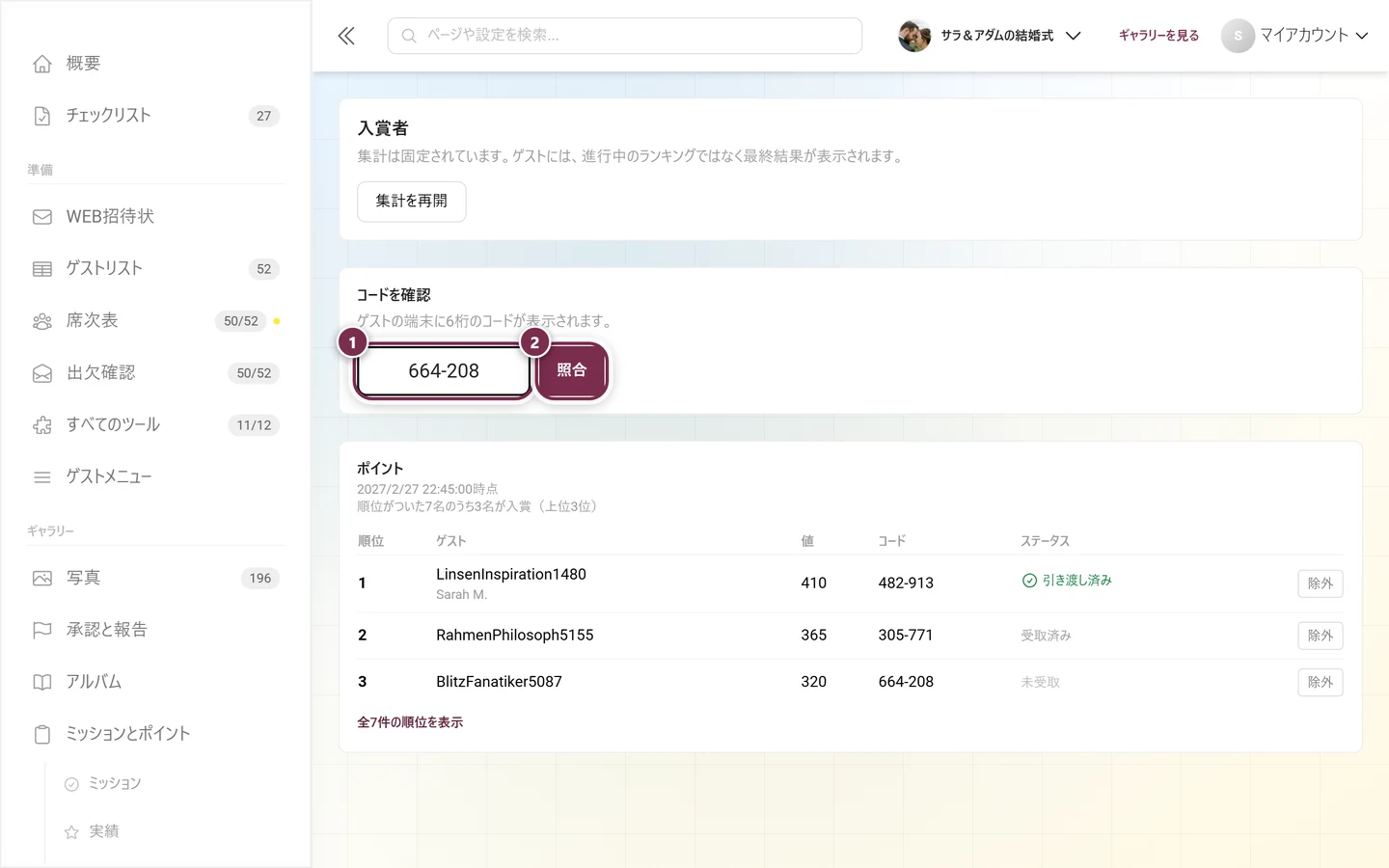Image resolution: width=1389 pixels, height=868 pixels.
Task: Click the ギャラリーを見る link
Action: pos(1158,36)
